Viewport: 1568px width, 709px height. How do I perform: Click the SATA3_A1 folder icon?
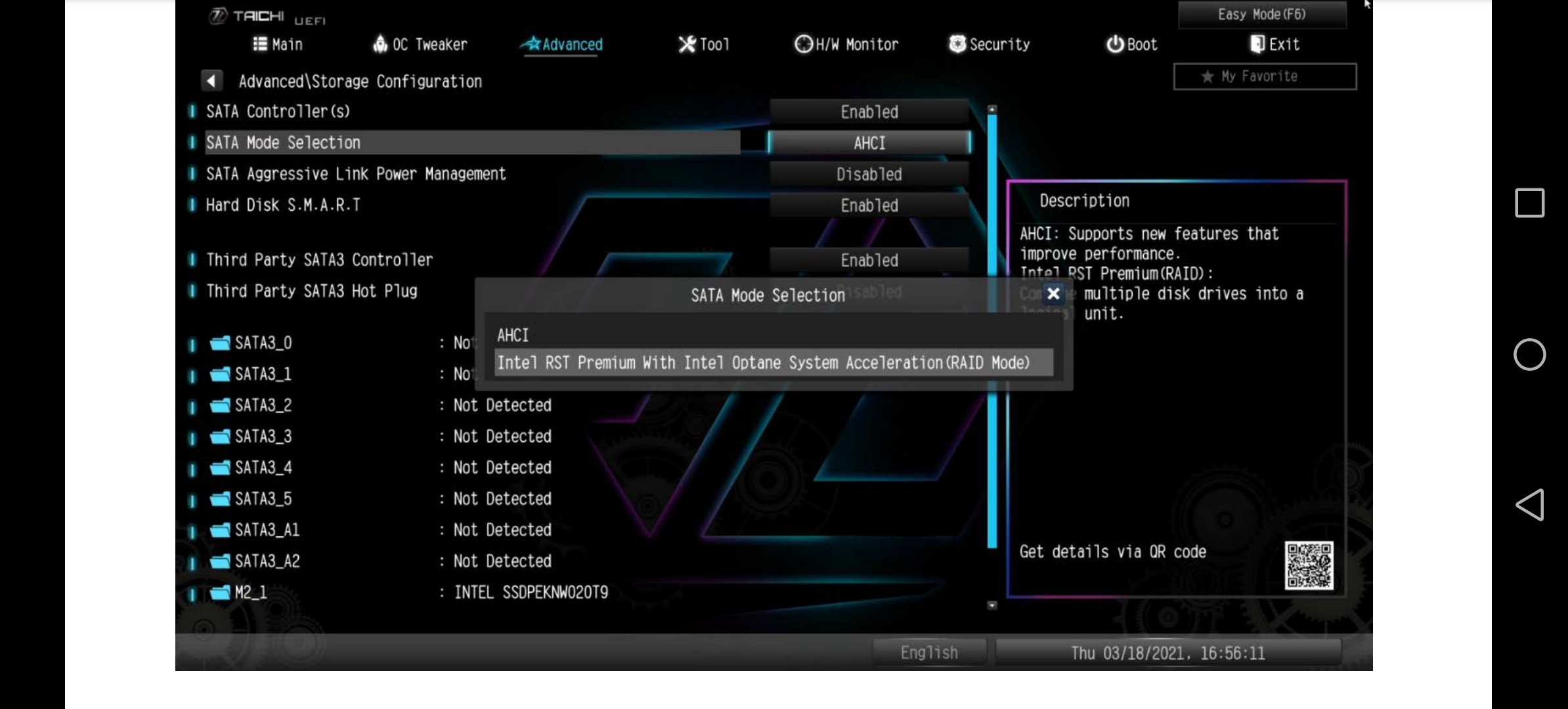tap(220, 530)
